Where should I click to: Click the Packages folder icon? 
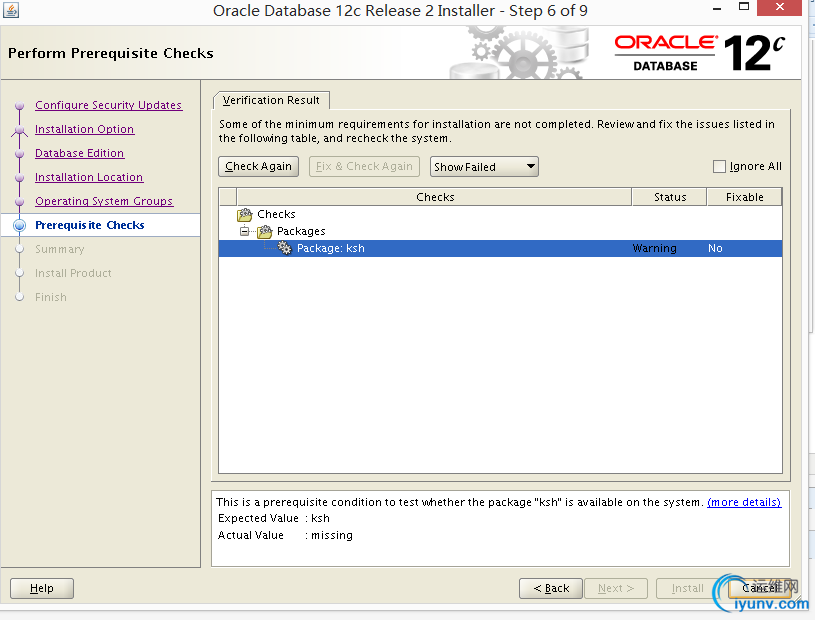coord(265,231)
